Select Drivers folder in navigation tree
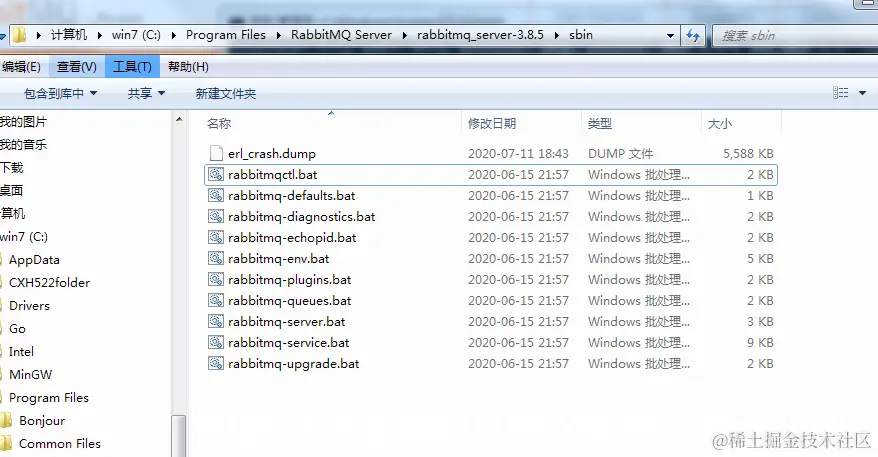878x457 pixels. [x=29, y=305]
